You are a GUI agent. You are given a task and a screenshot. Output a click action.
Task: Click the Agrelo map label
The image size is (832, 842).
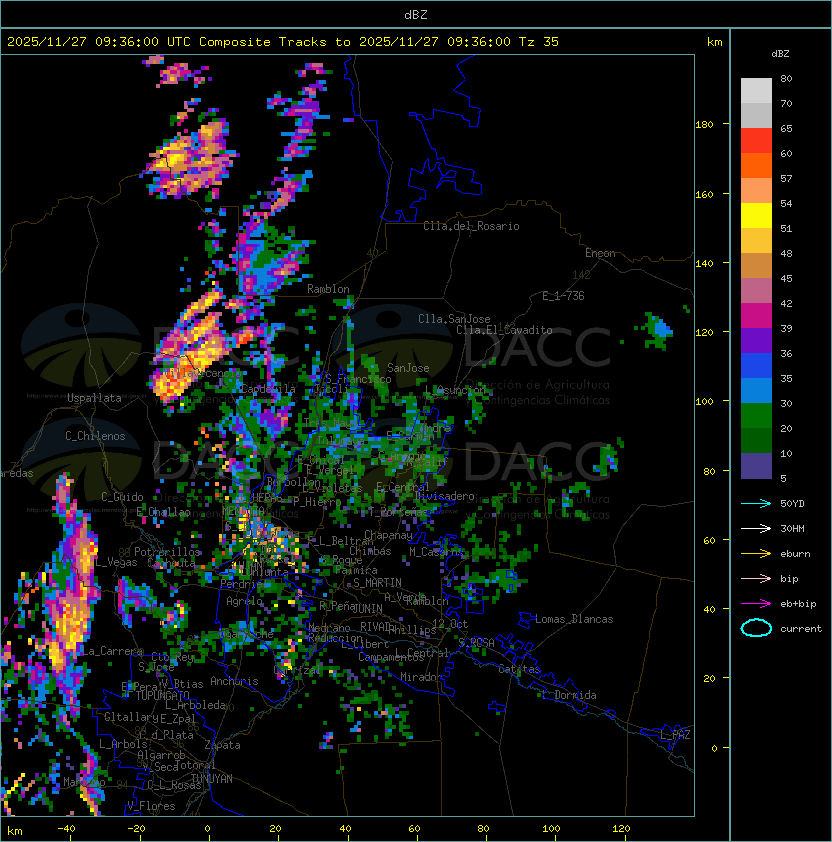pos(244,601)
